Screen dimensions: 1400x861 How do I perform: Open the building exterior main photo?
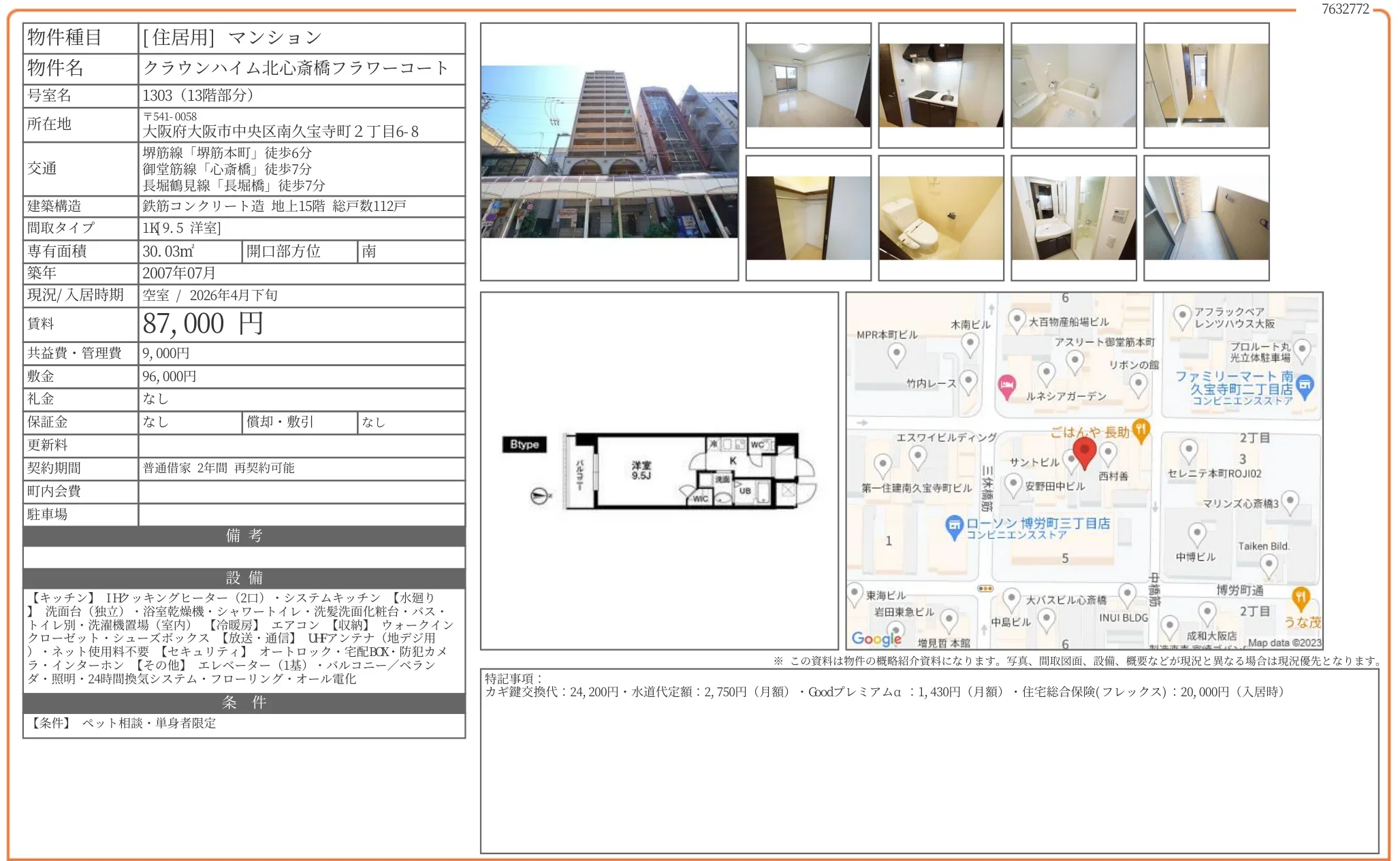[609, 152]
